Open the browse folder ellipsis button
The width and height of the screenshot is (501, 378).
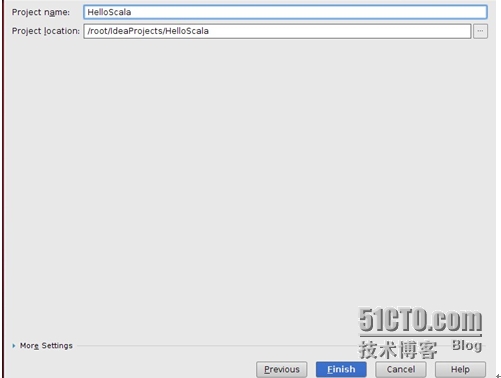click(480, 31)
